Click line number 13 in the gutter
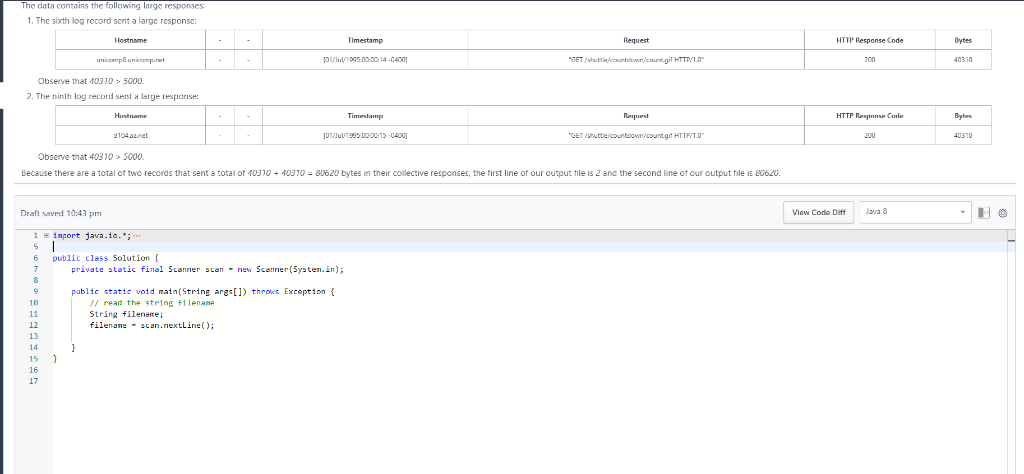This screenshot has height=474, width=1024. point(34,336)
